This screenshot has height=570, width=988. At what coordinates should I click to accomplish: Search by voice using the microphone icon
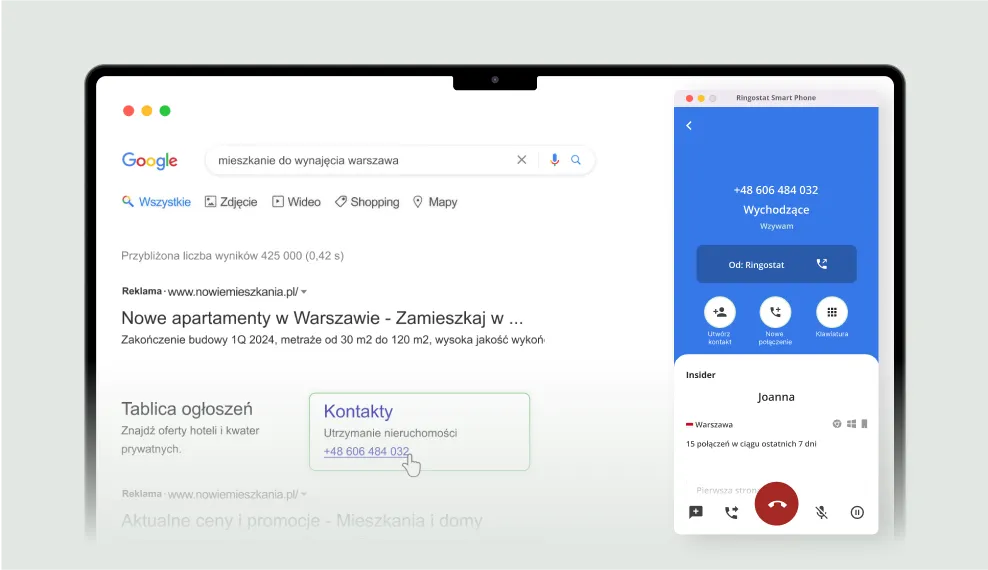point(554,160)
